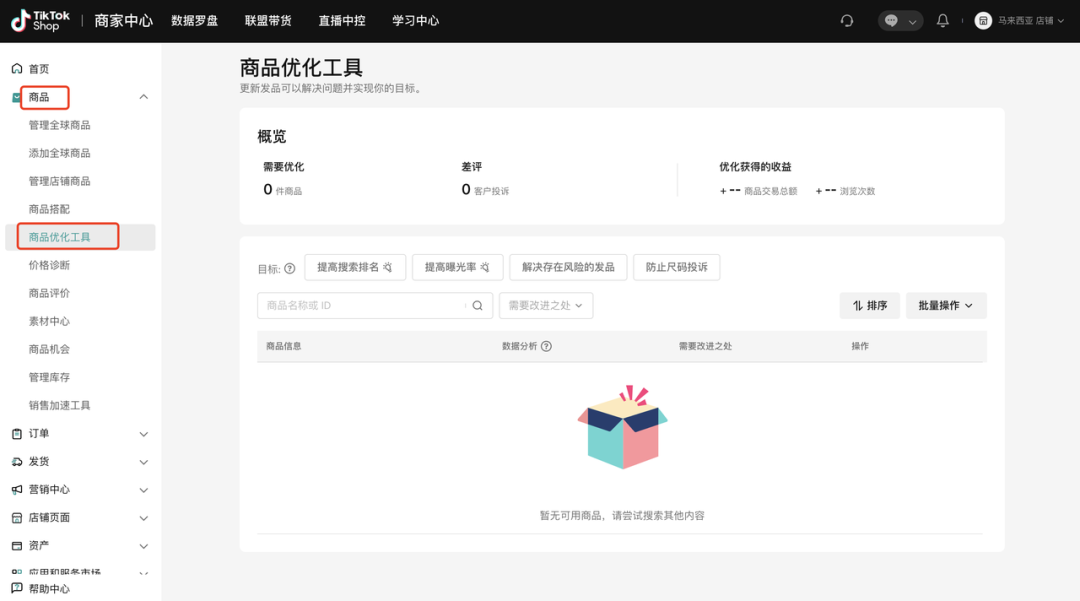Viewport: 1080px width, 601px height.
Task: Click the notification bell icon
Action: pos(942,20)
